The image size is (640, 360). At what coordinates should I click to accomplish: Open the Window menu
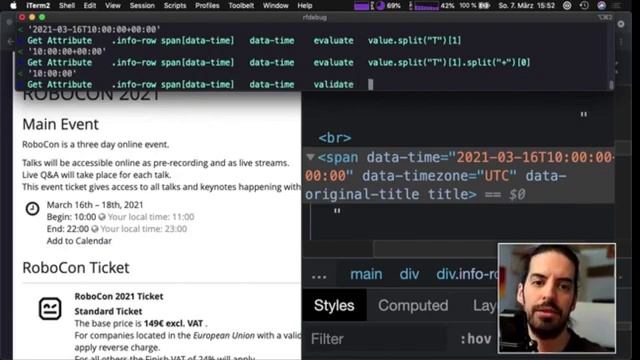tap(276, 6)
